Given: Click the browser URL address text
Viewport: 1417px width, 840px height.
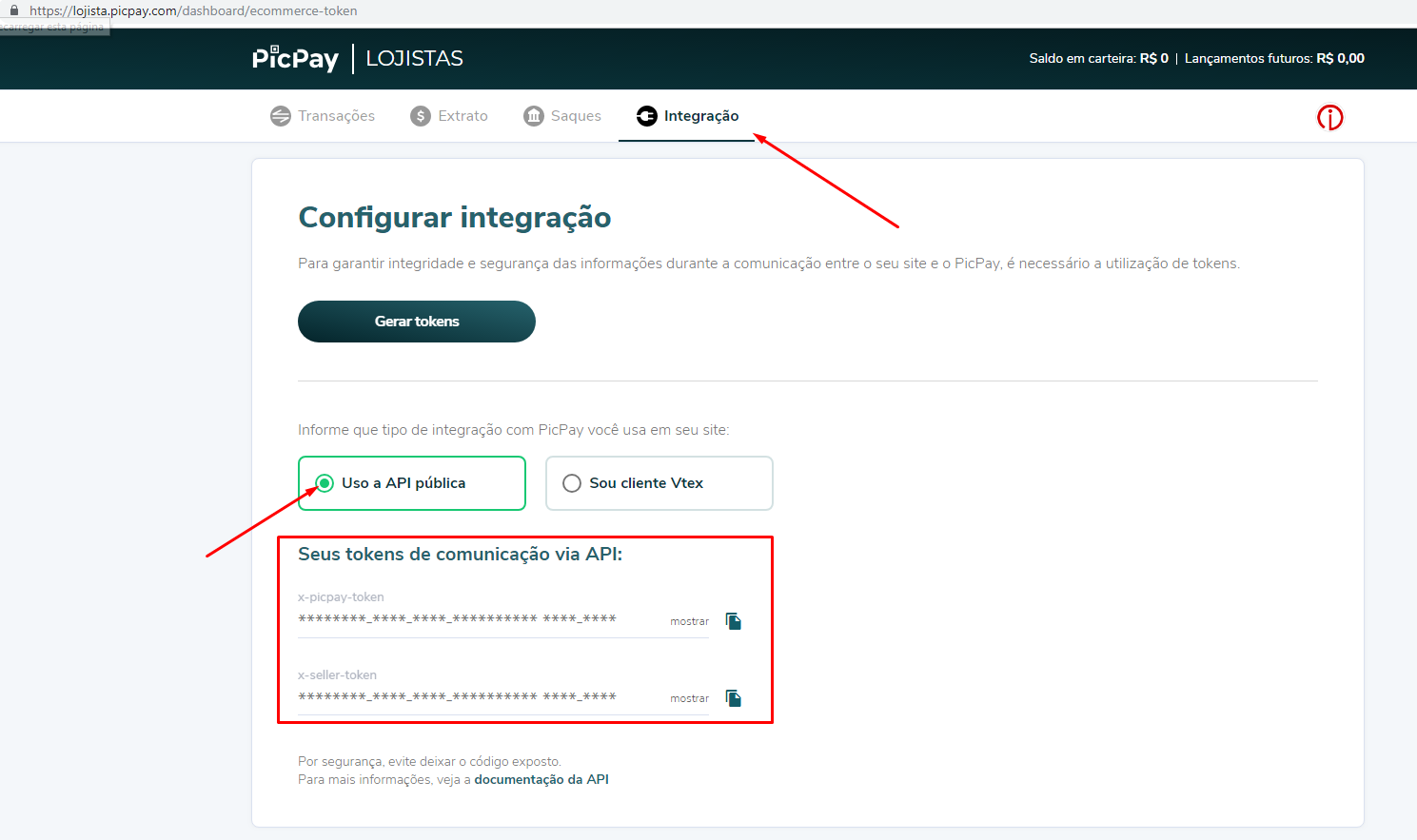Looking at the screenshot, I should (193, 10).
